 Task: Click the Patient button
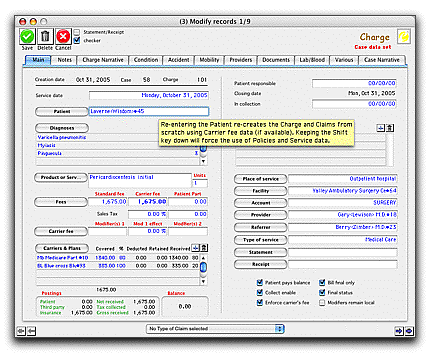pyautogui.click(x=62, y=111)
